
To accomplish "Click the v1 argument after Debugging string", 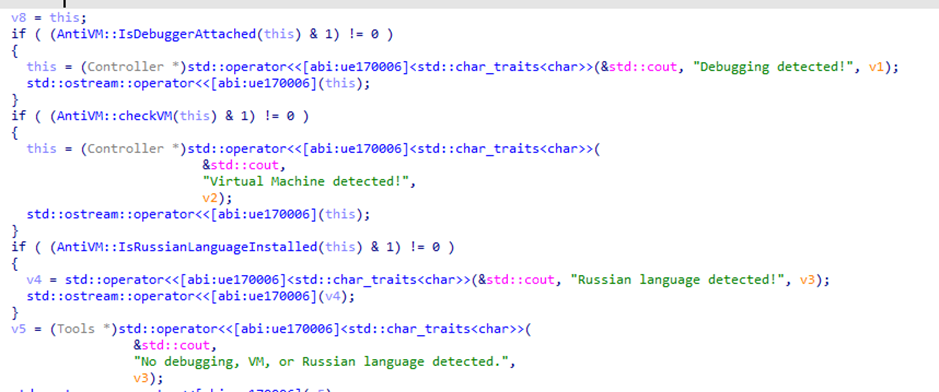I will tap(876, 67).
